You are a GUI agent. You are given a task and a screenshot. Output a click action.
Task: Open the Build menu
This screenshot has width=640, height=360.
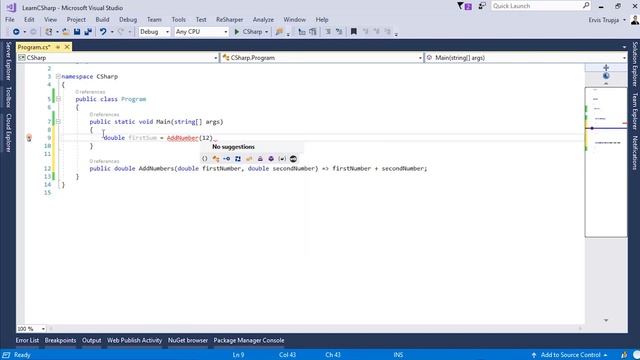coord(102,20)
